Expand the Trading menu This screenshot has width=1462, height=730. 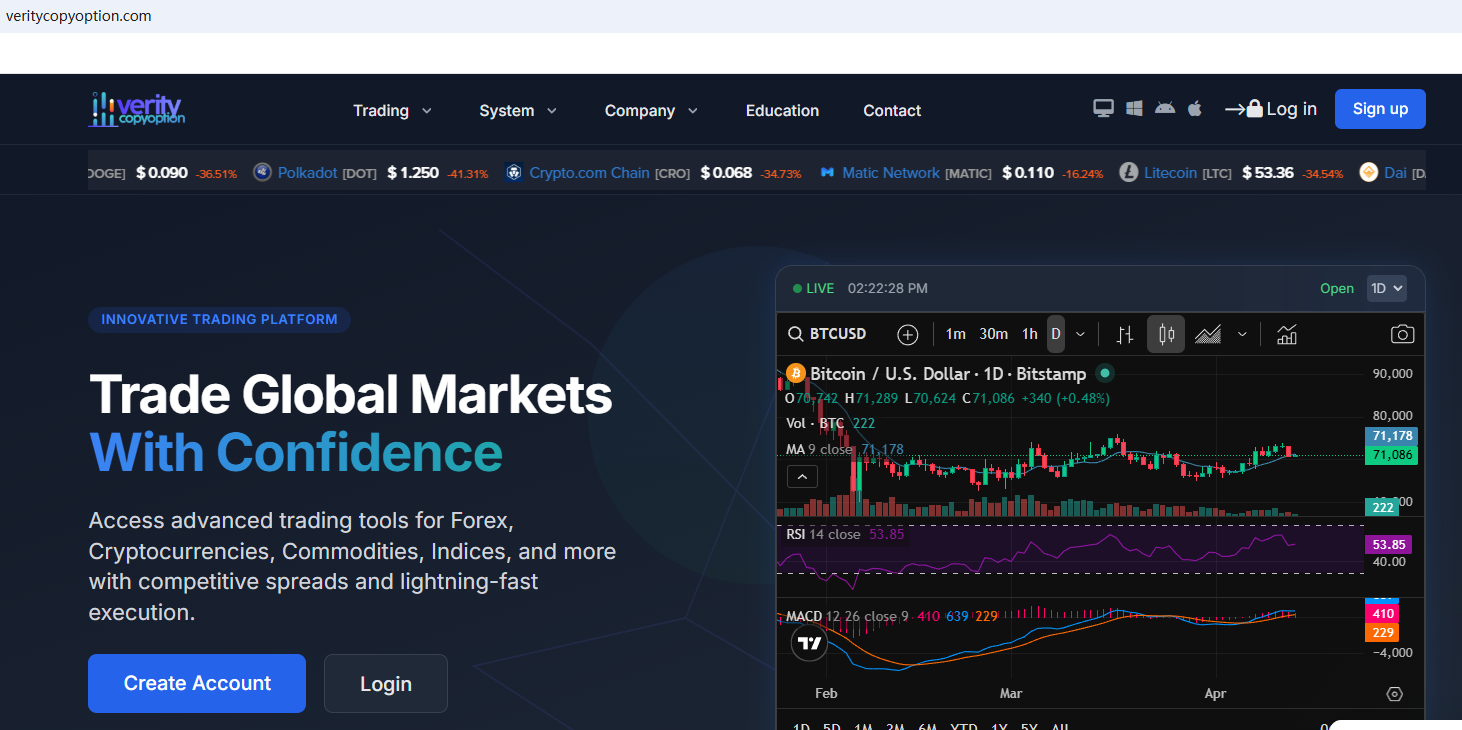(392, 110)
